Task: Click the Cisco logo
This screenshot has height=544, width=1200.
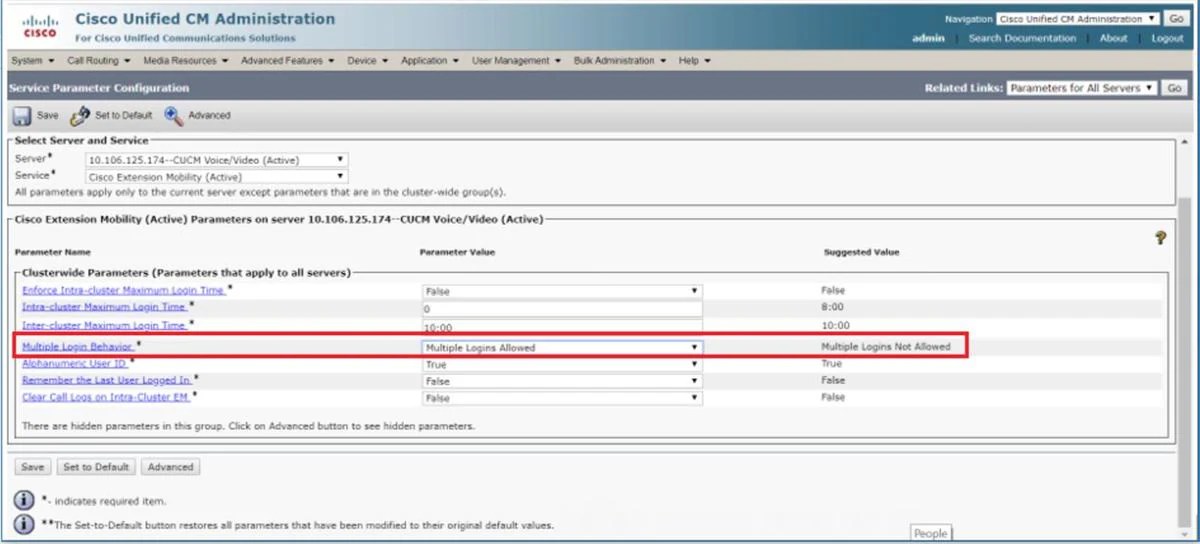Action: [x=40, y=27]
